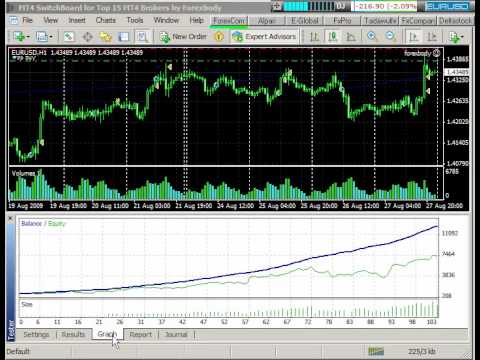Toggle the Navigator folder-star icon
This screenshot has width=480, height=360.
106,37
